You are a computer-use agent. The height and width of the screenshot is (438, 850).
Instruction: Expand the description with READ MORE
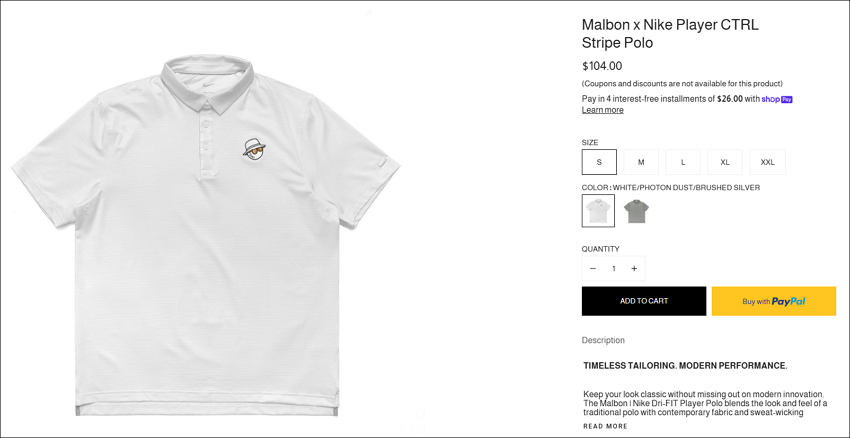pyautogui.click(x=605, y=426)
